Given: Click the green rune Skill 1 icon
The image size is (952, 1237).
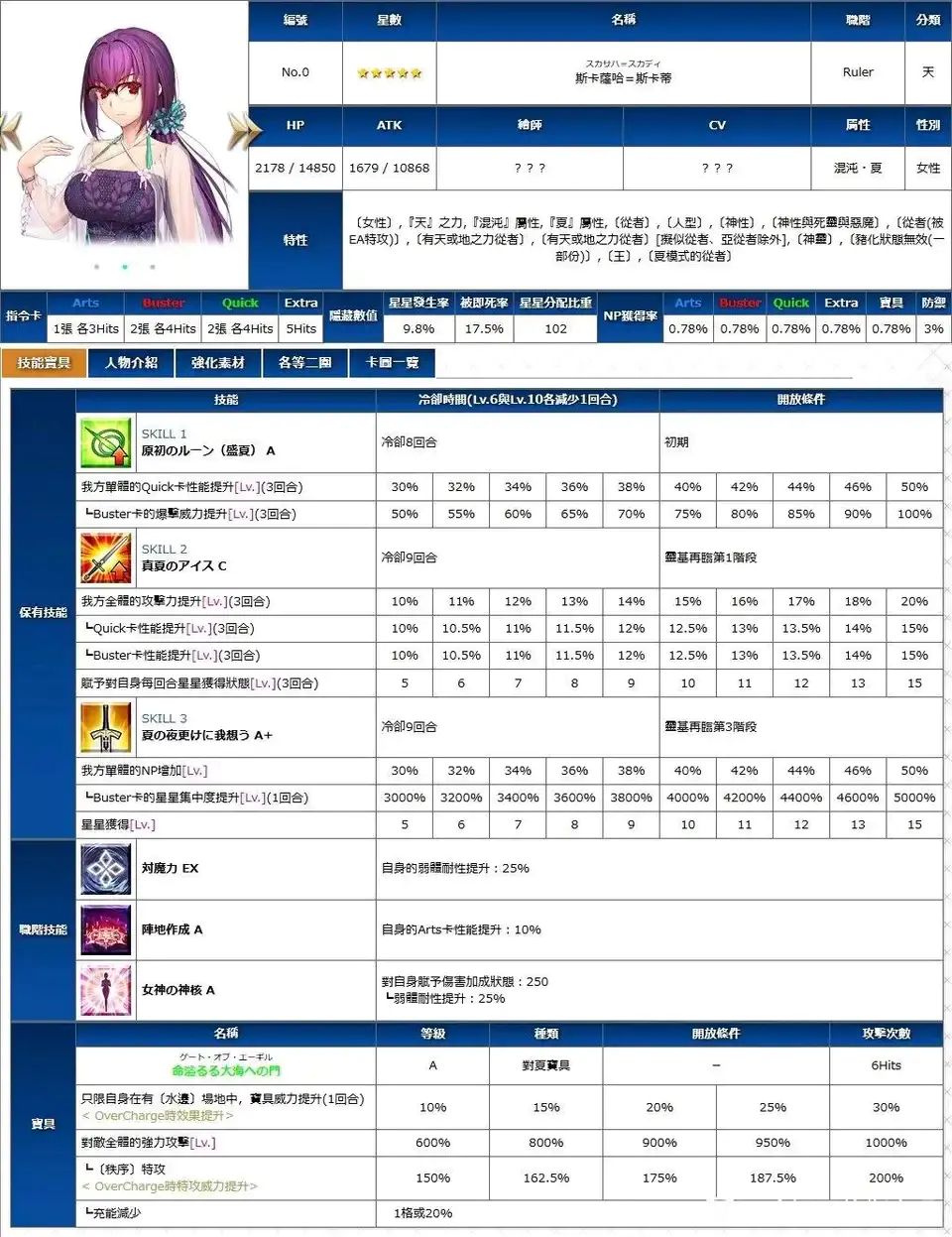Looking at the screenshot, I should pos(106,442).
